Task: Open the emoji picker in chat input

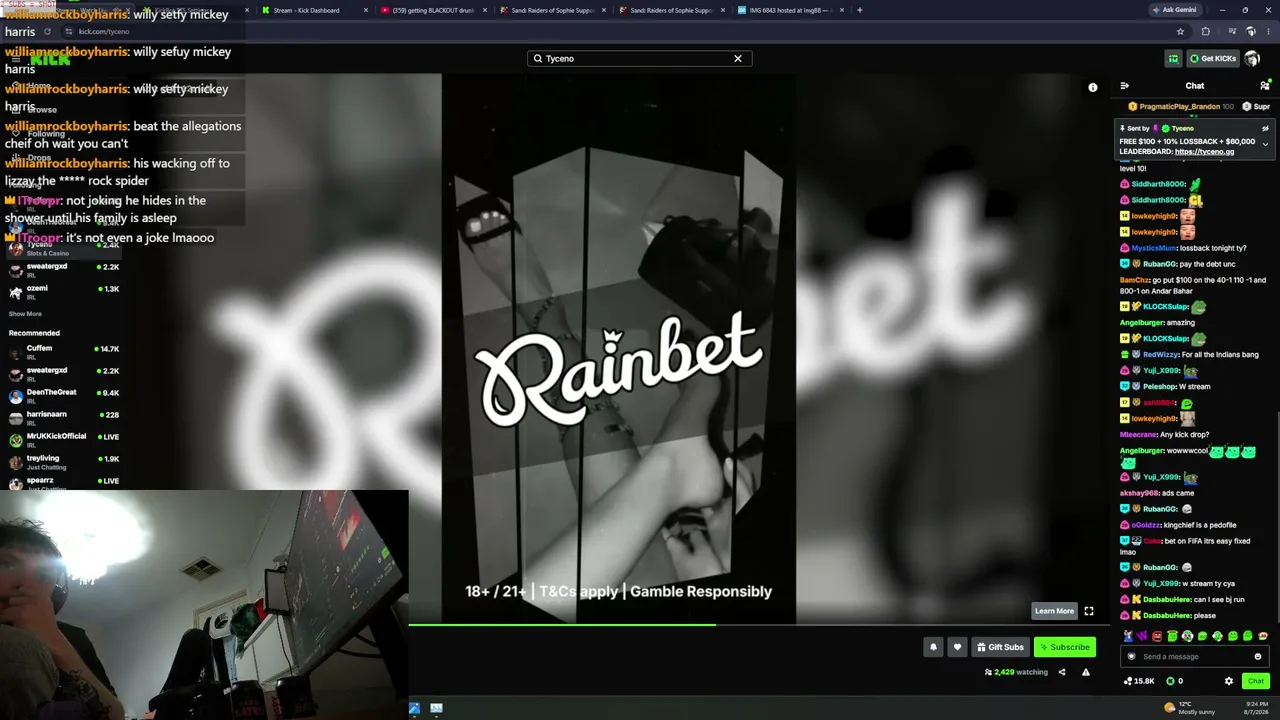Action: 1258,657
